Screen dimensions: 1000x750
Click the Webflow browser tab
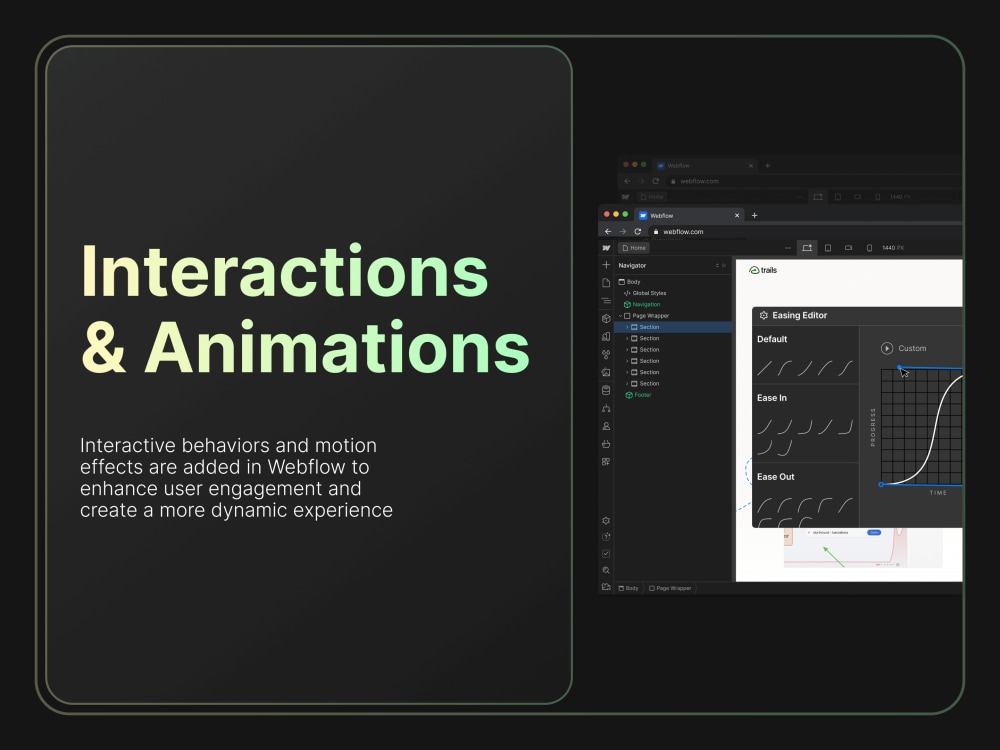(x=689, y=216)
